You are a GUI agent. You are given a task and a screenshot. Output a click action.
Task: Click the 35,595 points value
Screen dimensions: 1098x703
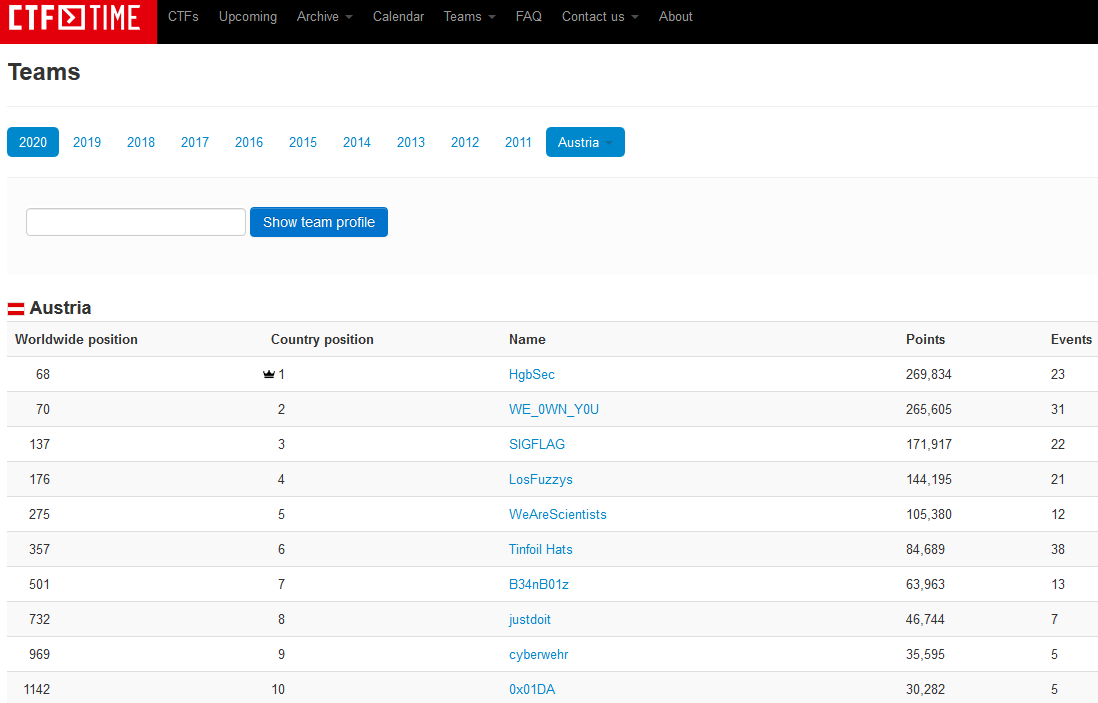(x=925, y=654)
